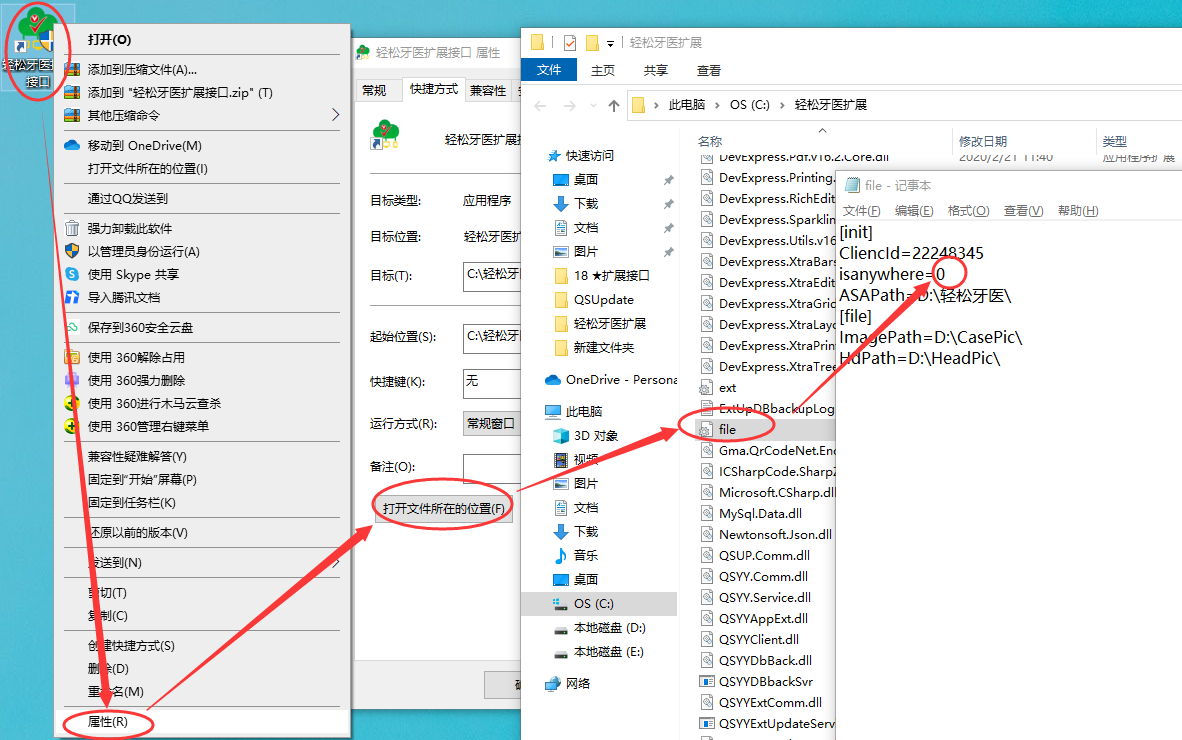The height and width of the screenshot is (740, 1182).
Task: Click 以管理员身份运行(A) in the context menu
Action: (x=143, y=252)
